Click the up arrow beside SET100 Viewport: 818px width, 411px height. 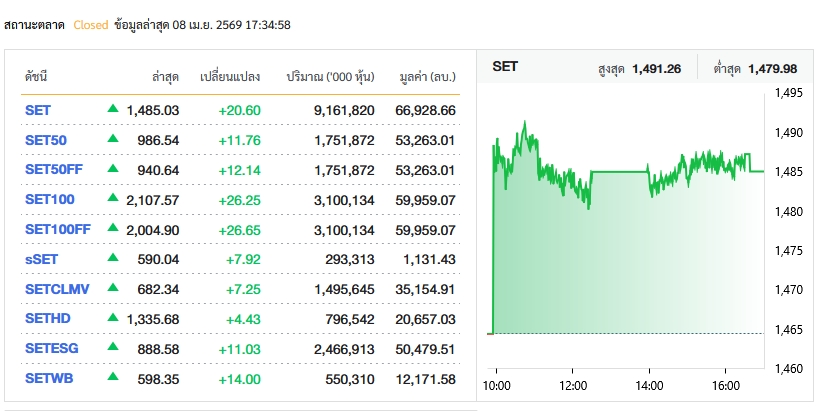click(113, 199)
